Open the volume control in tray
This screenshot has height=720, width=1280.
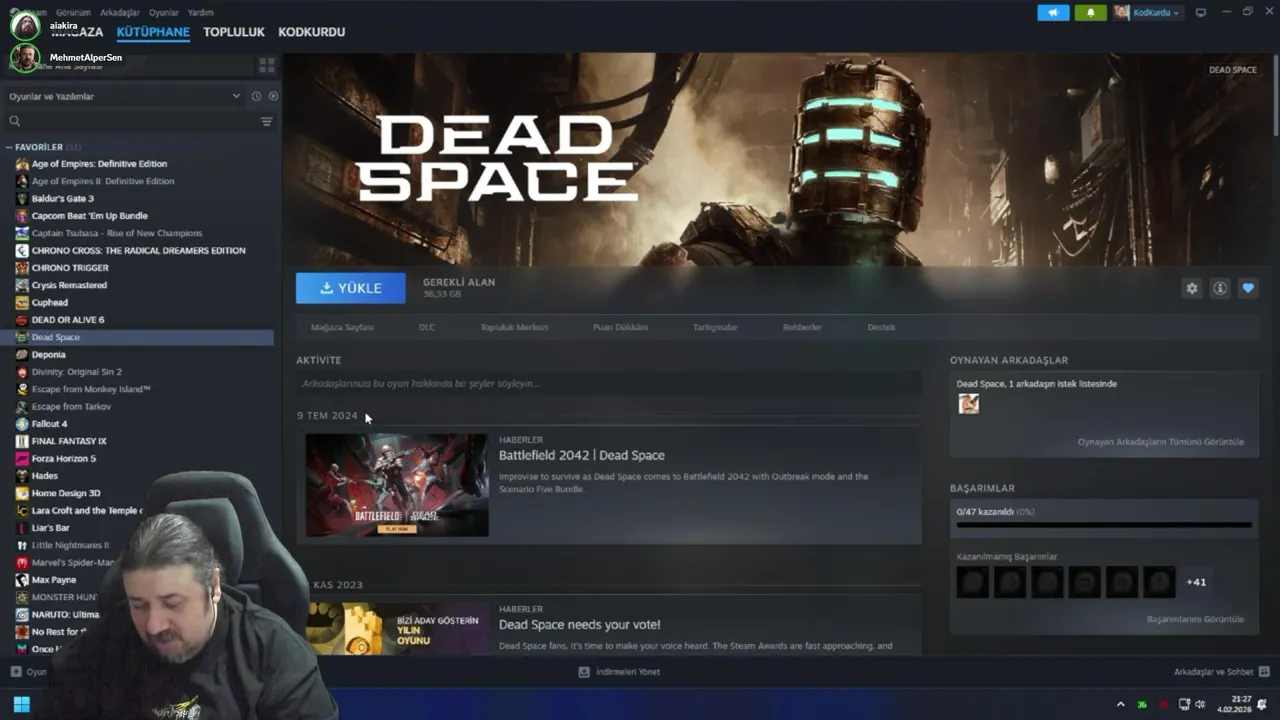click(x=1200, y=704)
